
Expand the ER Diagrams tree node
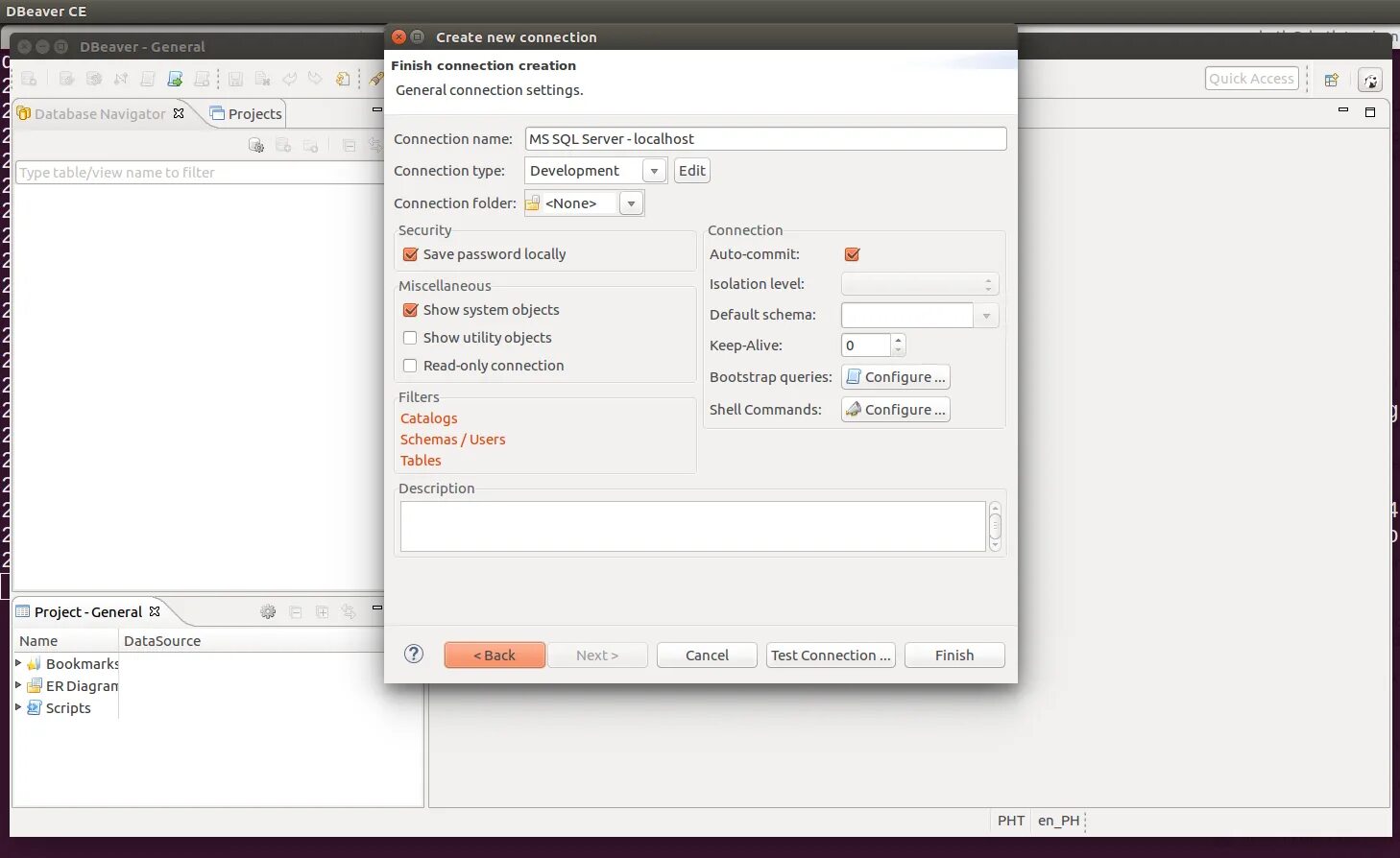18,685
